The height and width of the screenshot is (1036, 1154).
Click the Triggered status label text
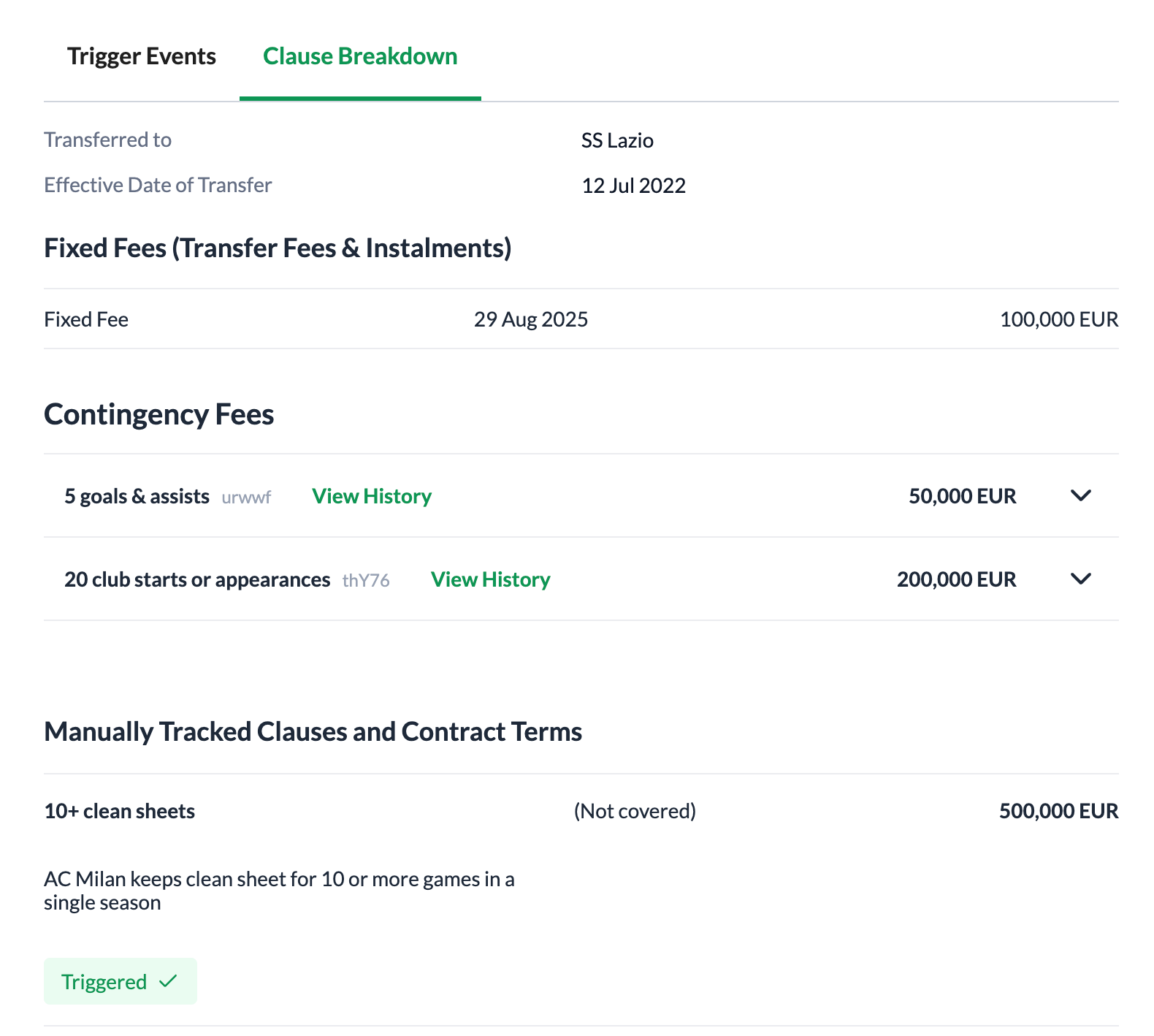(x=104, y=982)
